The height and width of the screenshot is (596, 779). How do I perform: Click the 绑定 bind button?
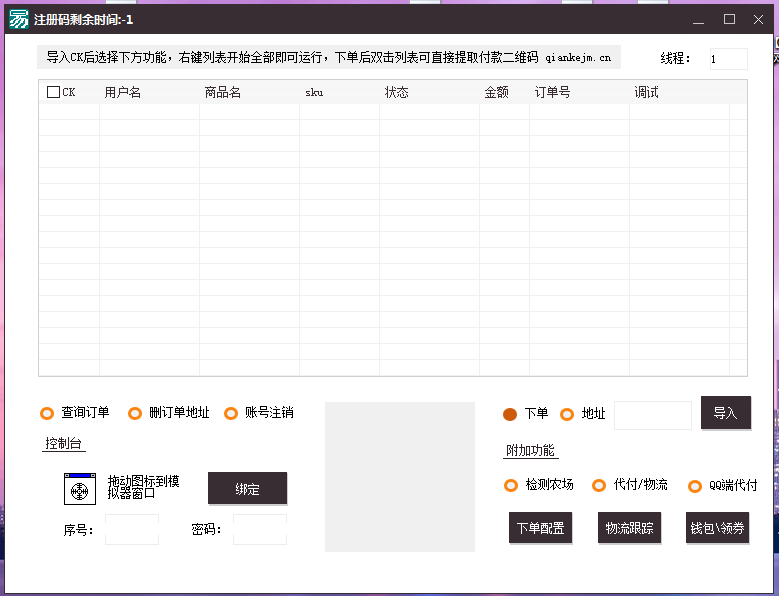(247, 489)
